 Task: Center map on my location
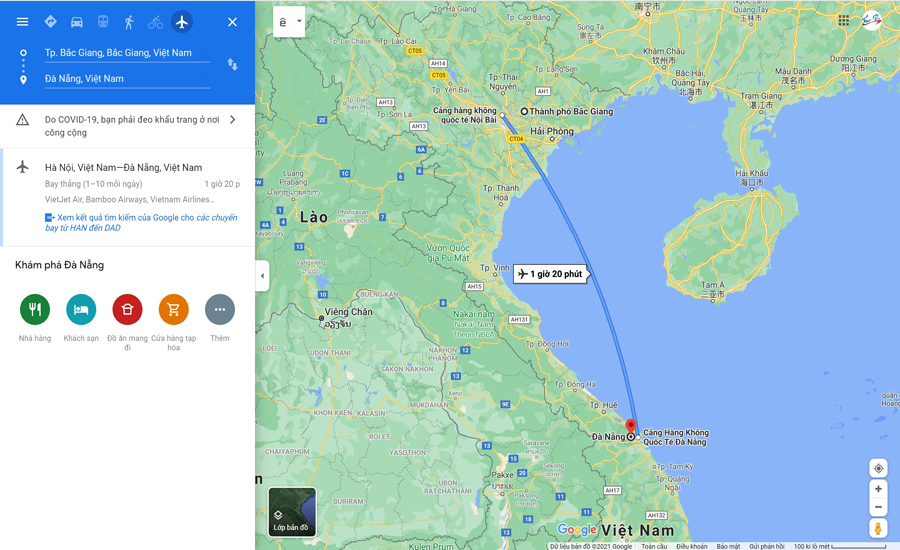tap(878, 468)
